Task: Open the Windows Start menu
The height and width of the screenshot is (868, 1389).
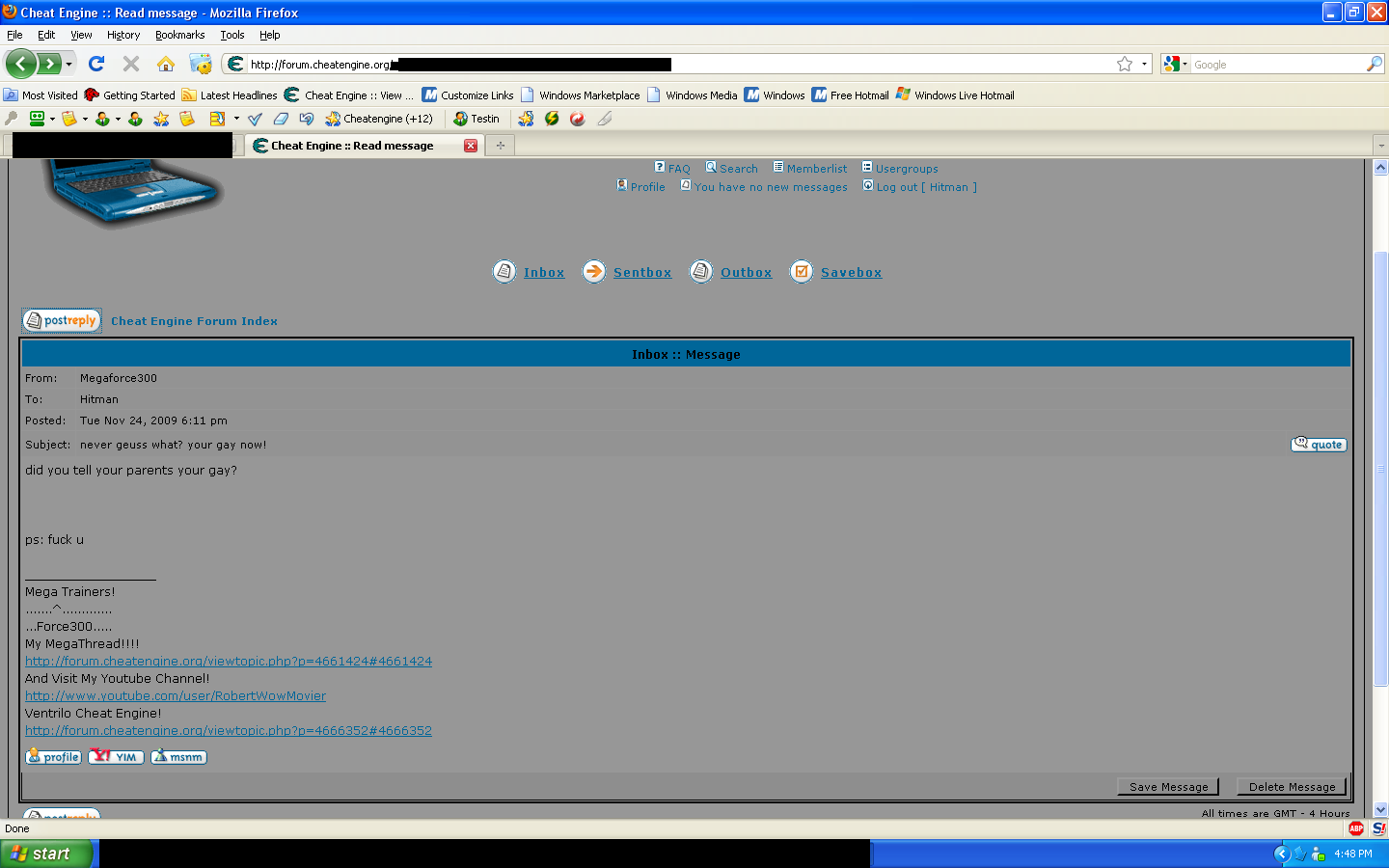Action: [x=46, y=854]
